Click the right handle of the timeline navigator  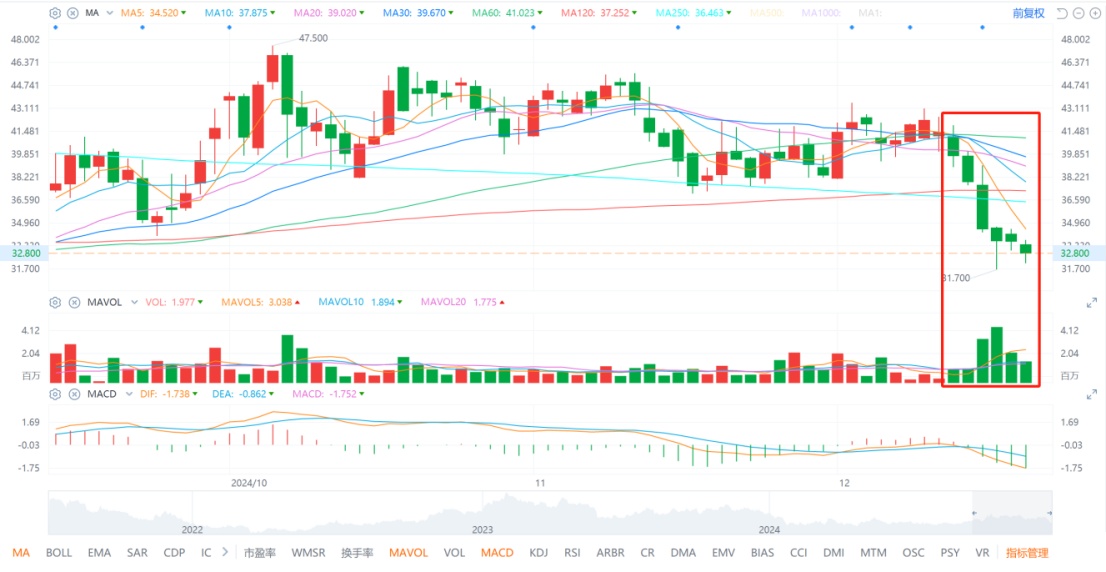pyautogui.click(x=1050, y=513)
